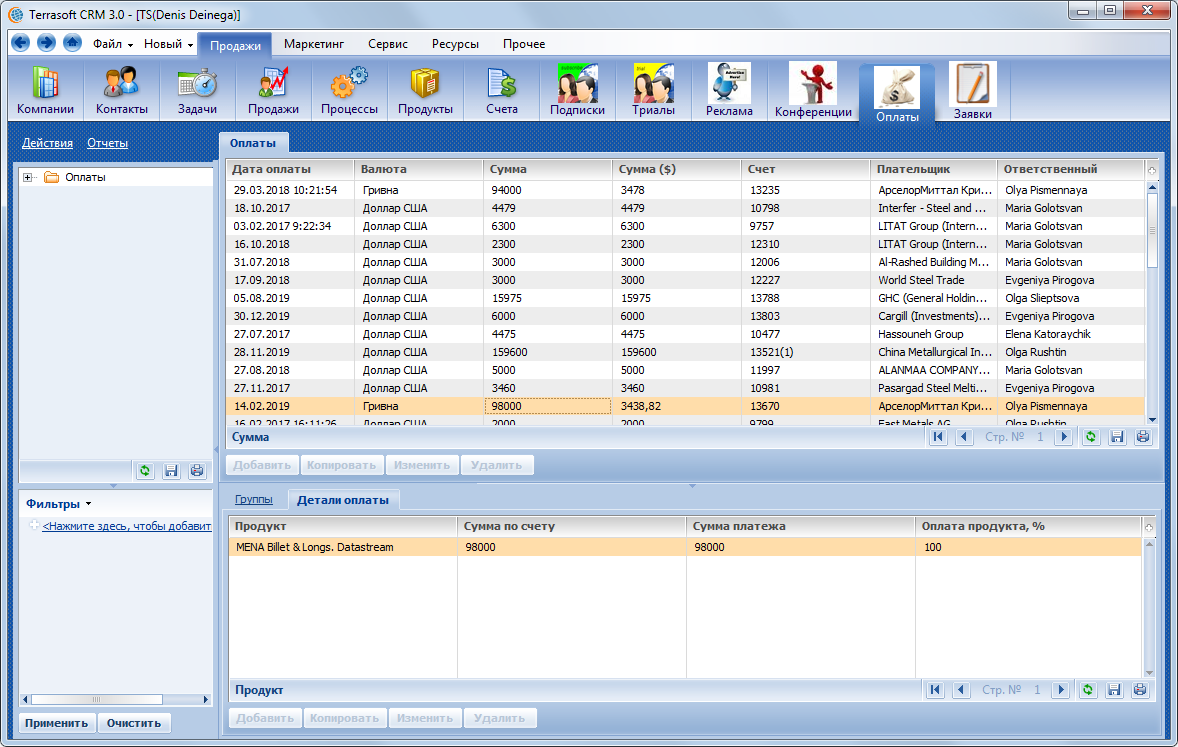
Task: Click Изменить under the Детали оплаты grid
Action: 424,718
